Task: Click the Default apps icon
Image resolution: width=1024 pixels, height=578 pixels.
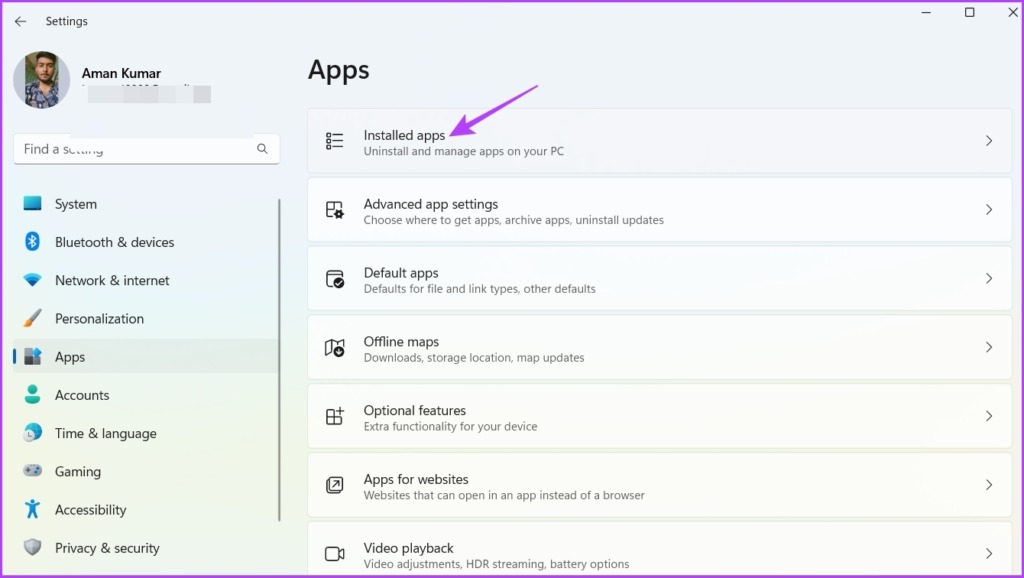Action: [333, 279]
